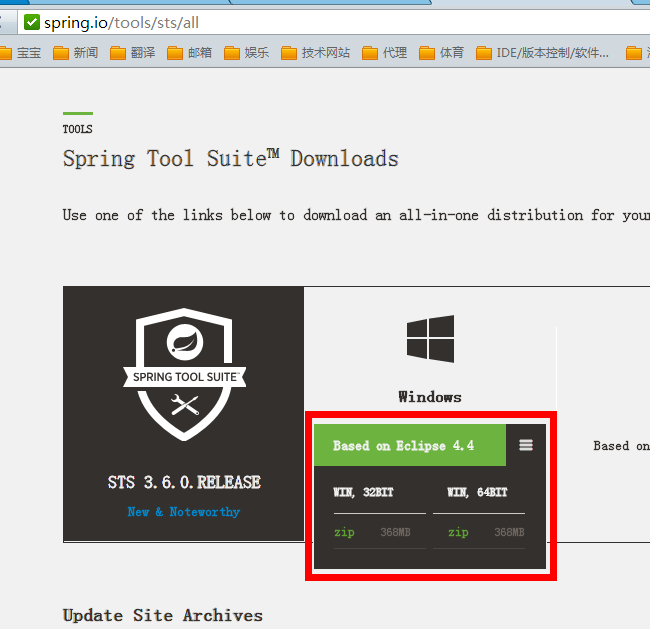Click the STS 3.6.0.RELEASE text

(x=184, y=482)
